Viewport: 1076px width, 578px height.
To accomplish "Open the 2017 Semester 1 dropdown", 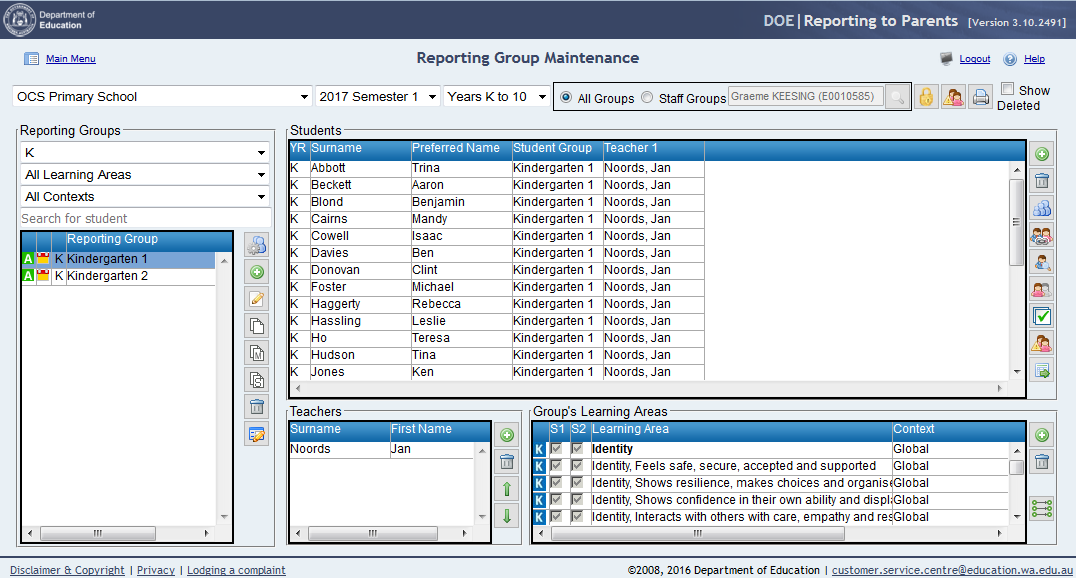I will [378, 97].
